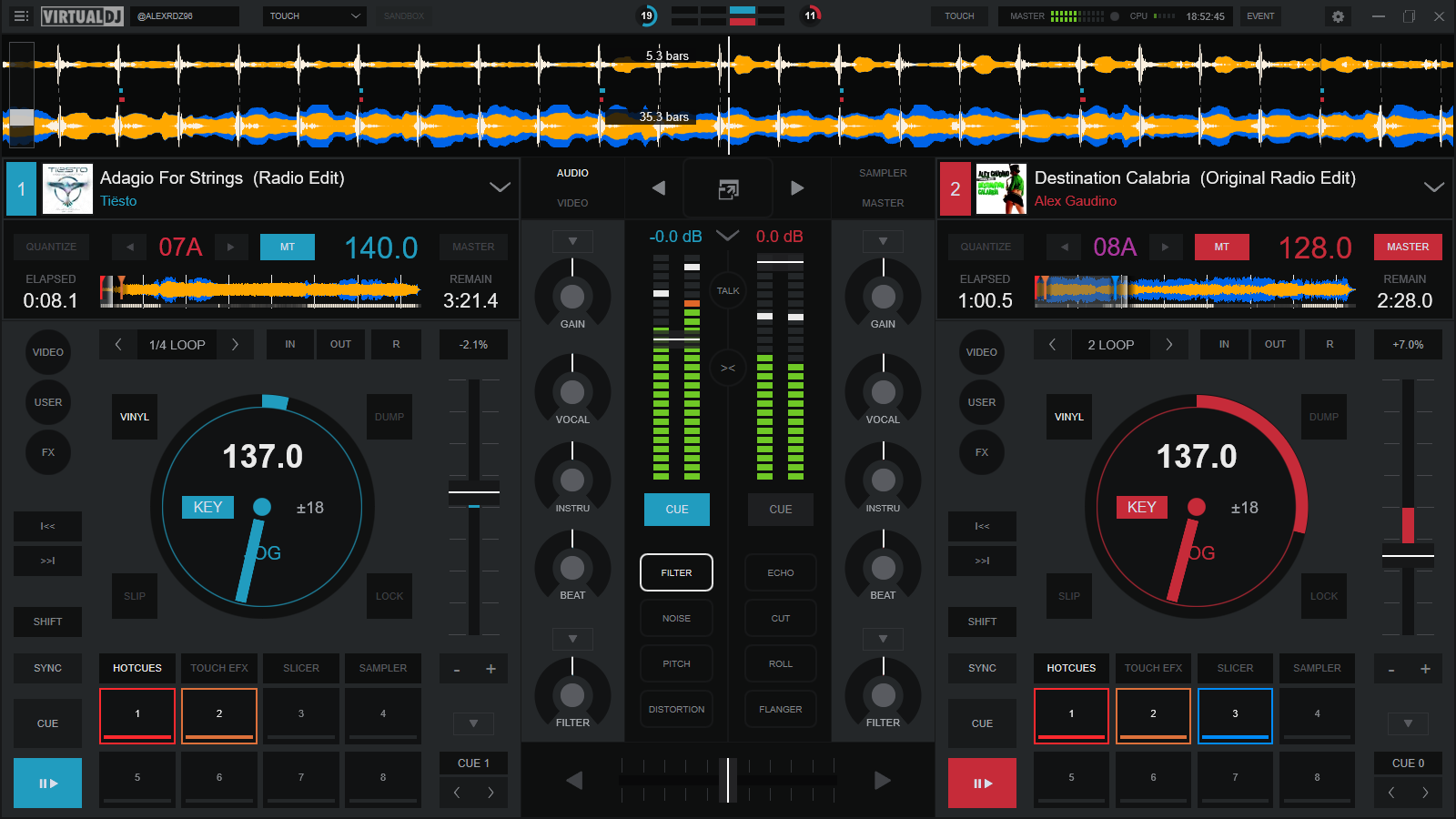Disable master tempo MT on deck 2
Image resolution: width=1456 pixels, height=819 pixels.
1221,247
